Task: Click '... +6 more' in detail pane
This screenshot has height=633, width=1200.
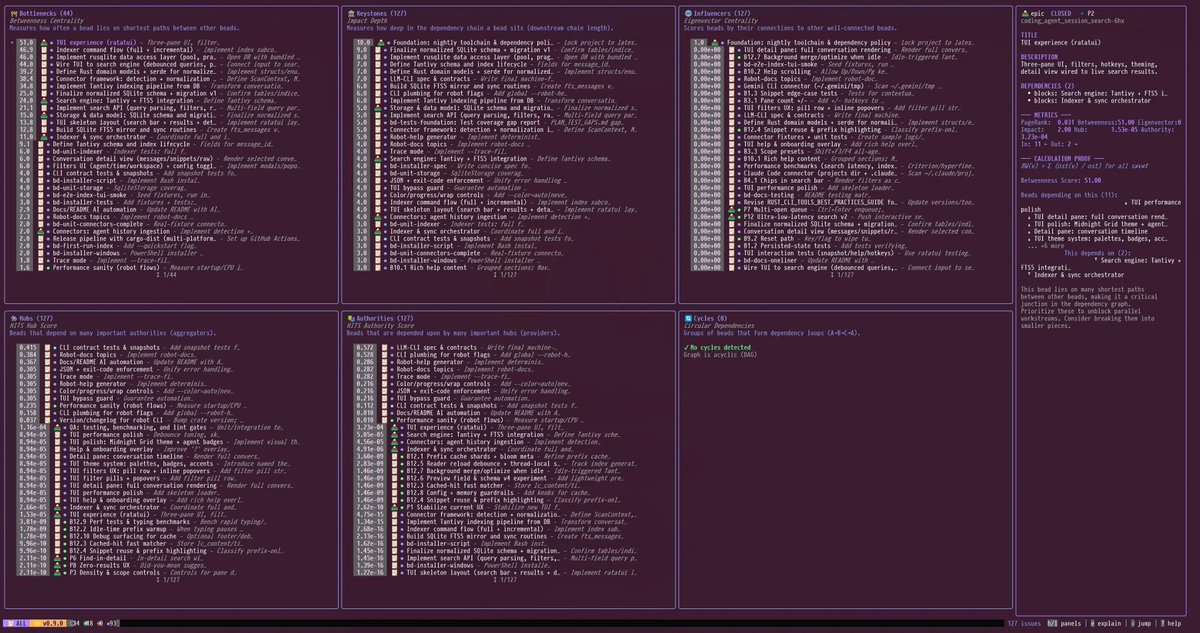Action: (x=1045, y=246)
